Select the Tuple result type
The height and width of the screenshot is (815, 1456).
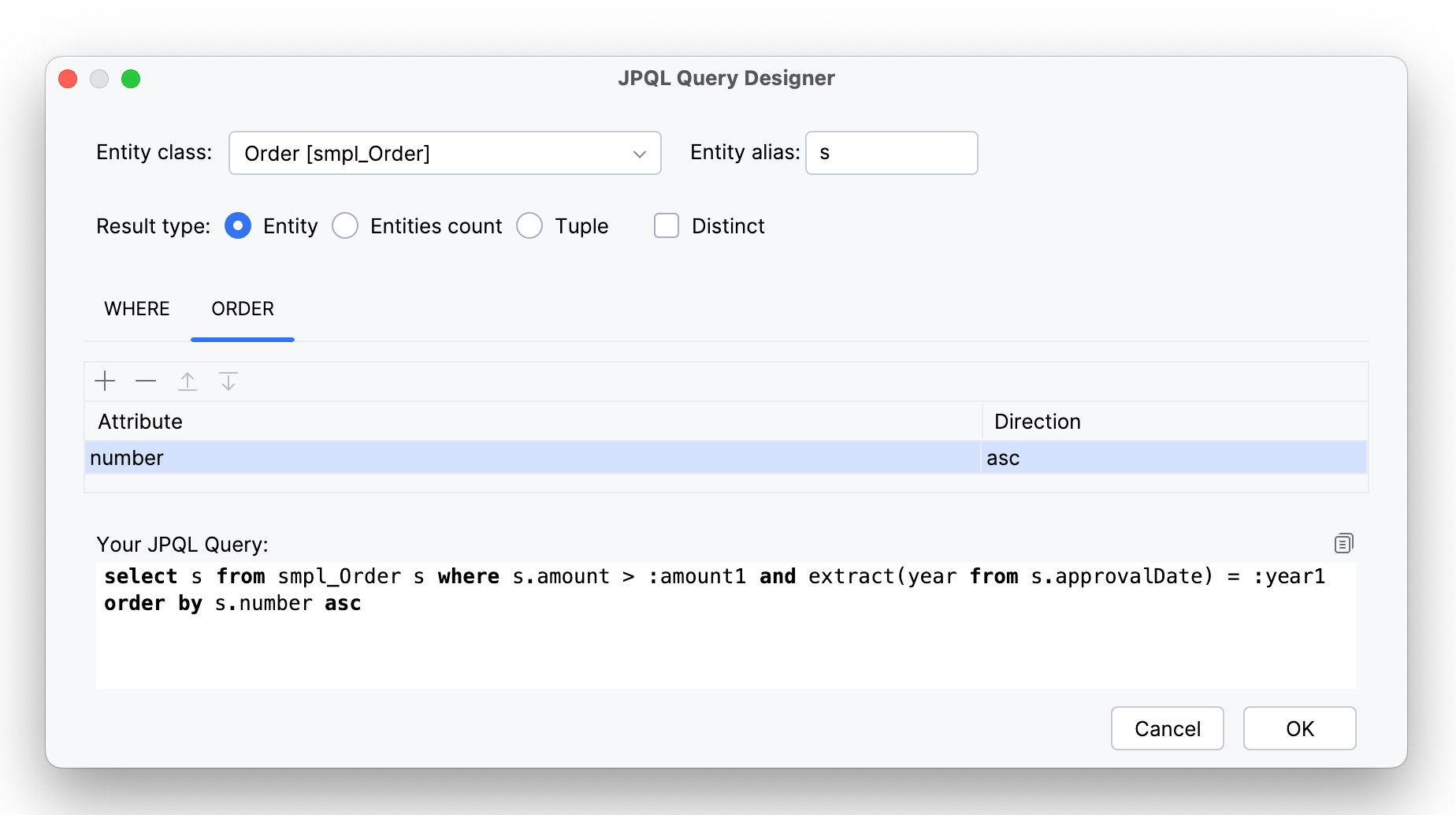click(x=529, y=225)
